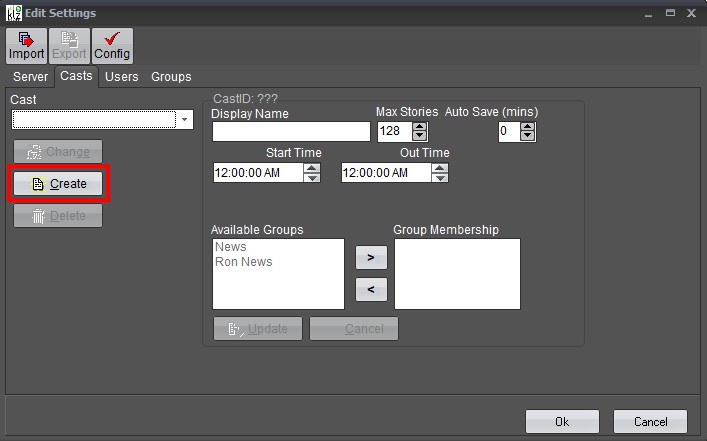Open Config from the toolbar
This screenshot has width=707, height=441.
[112, 46]
